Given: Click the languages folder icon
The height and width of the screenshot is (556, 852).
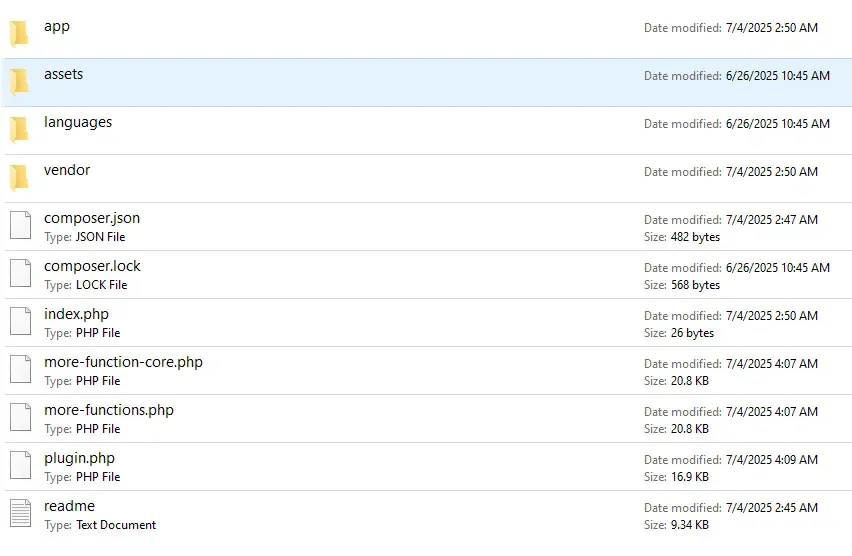Looking at the screenshot, I should tap(19, 130).
